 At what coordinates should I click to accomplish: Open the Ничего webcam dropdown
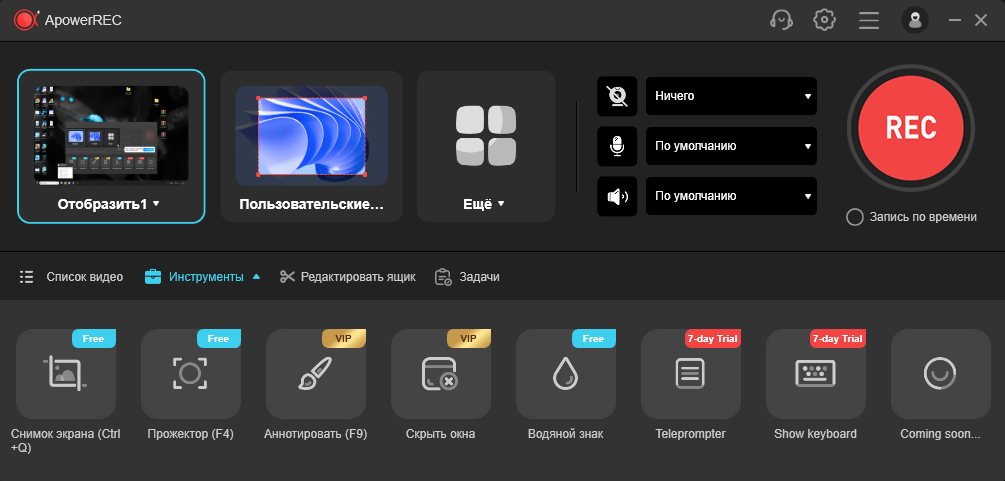tap(731, 96)
